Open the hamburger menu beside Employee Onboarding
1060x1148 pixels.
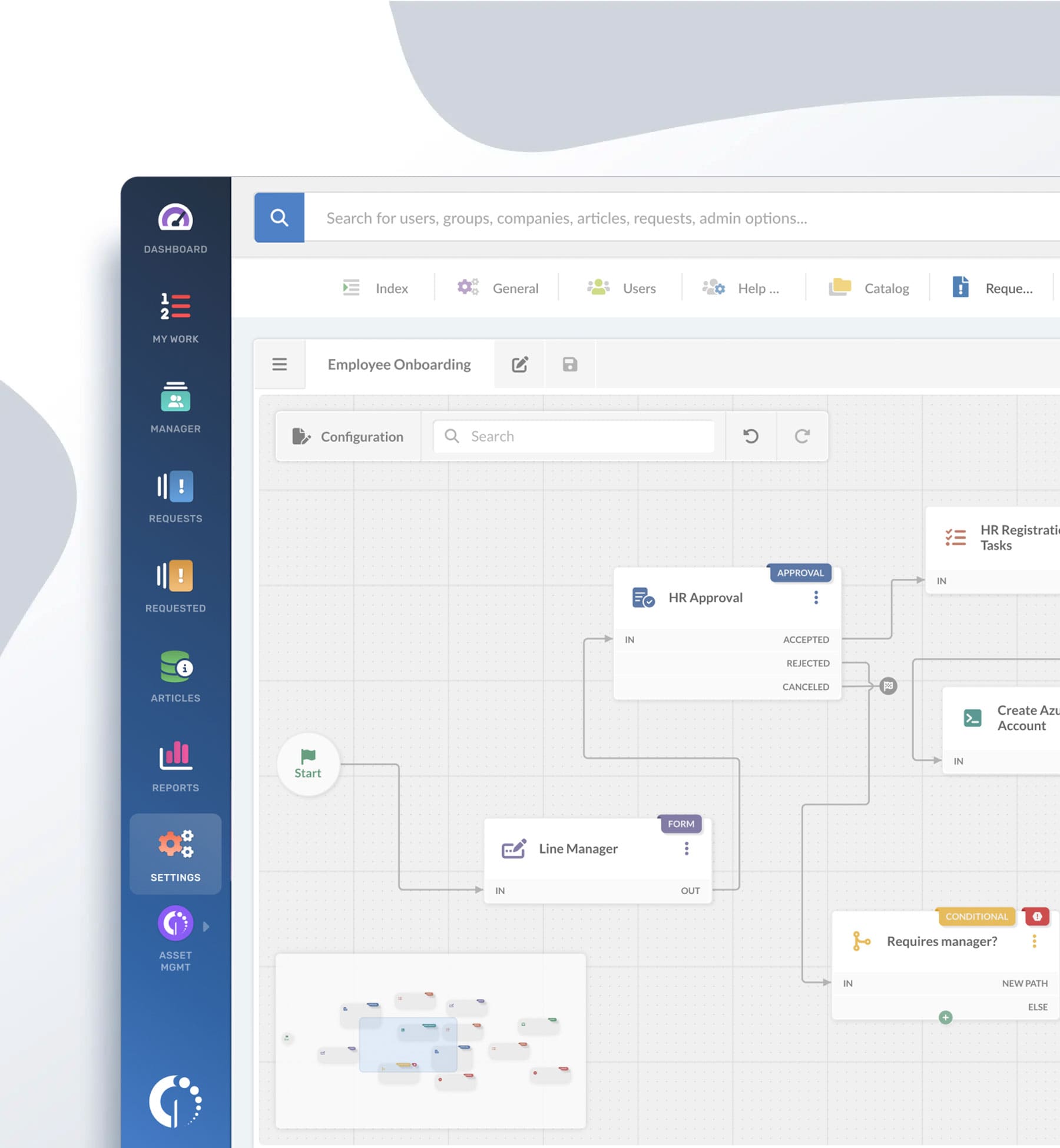[x=280, y=364]
